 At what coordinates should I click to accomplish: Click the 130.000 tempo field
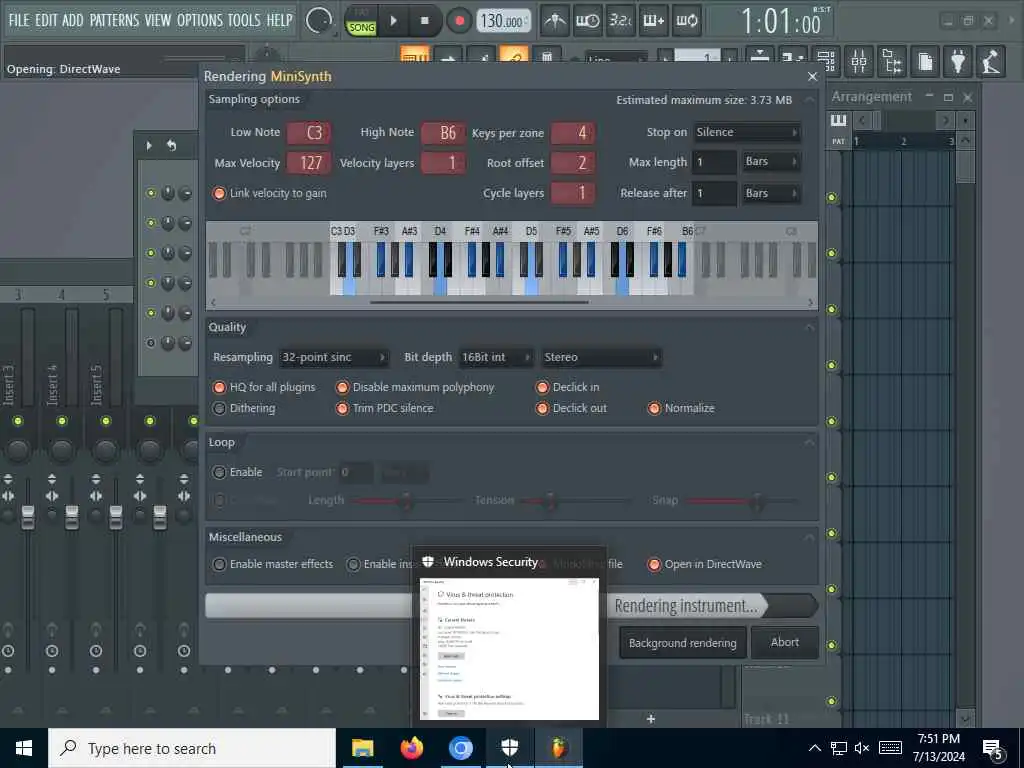click(502, 21)
